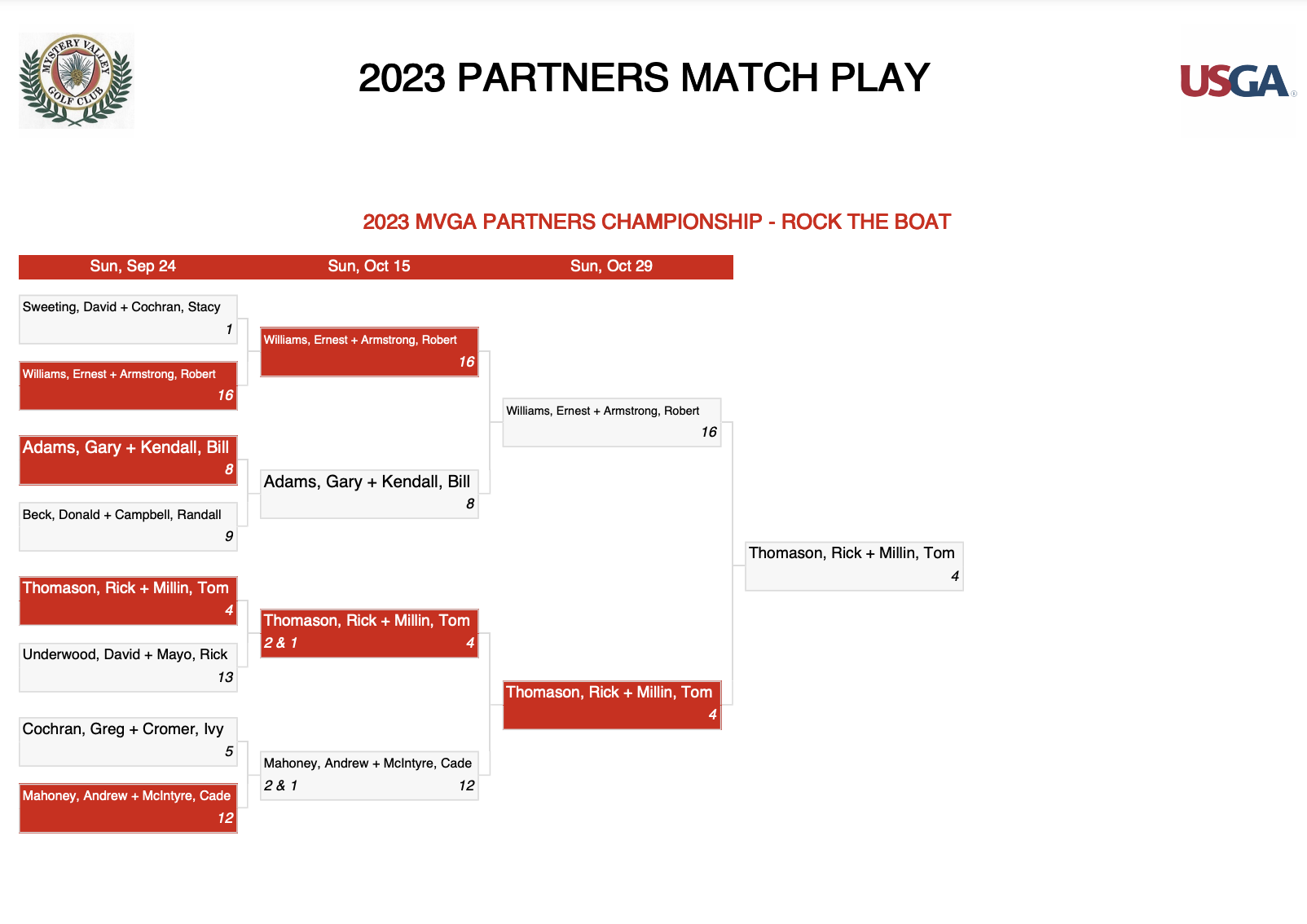The width and height of the screenshot is (1307, 924).
Task: Select the Sun, Oct 29 round header
Action: click(x=611, y=266)
